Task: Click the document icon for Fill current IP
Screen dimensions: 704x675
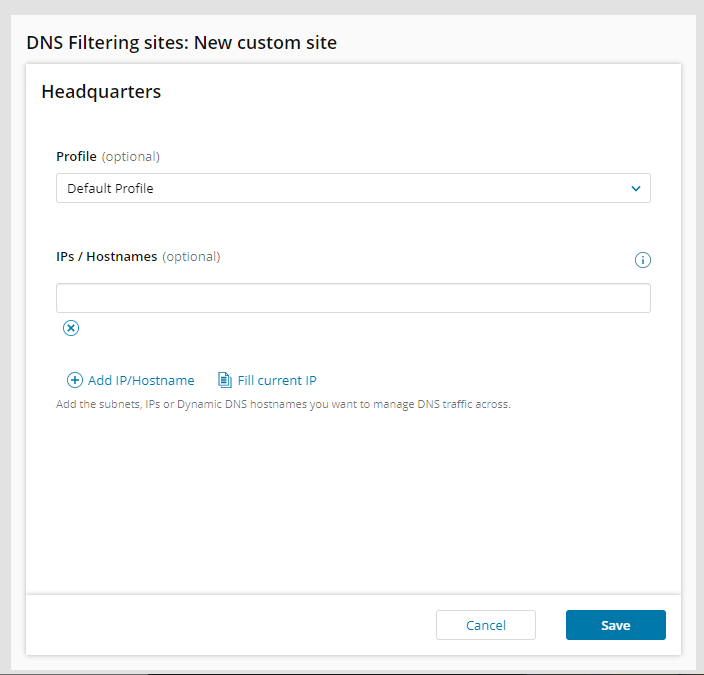Action: 225,380
